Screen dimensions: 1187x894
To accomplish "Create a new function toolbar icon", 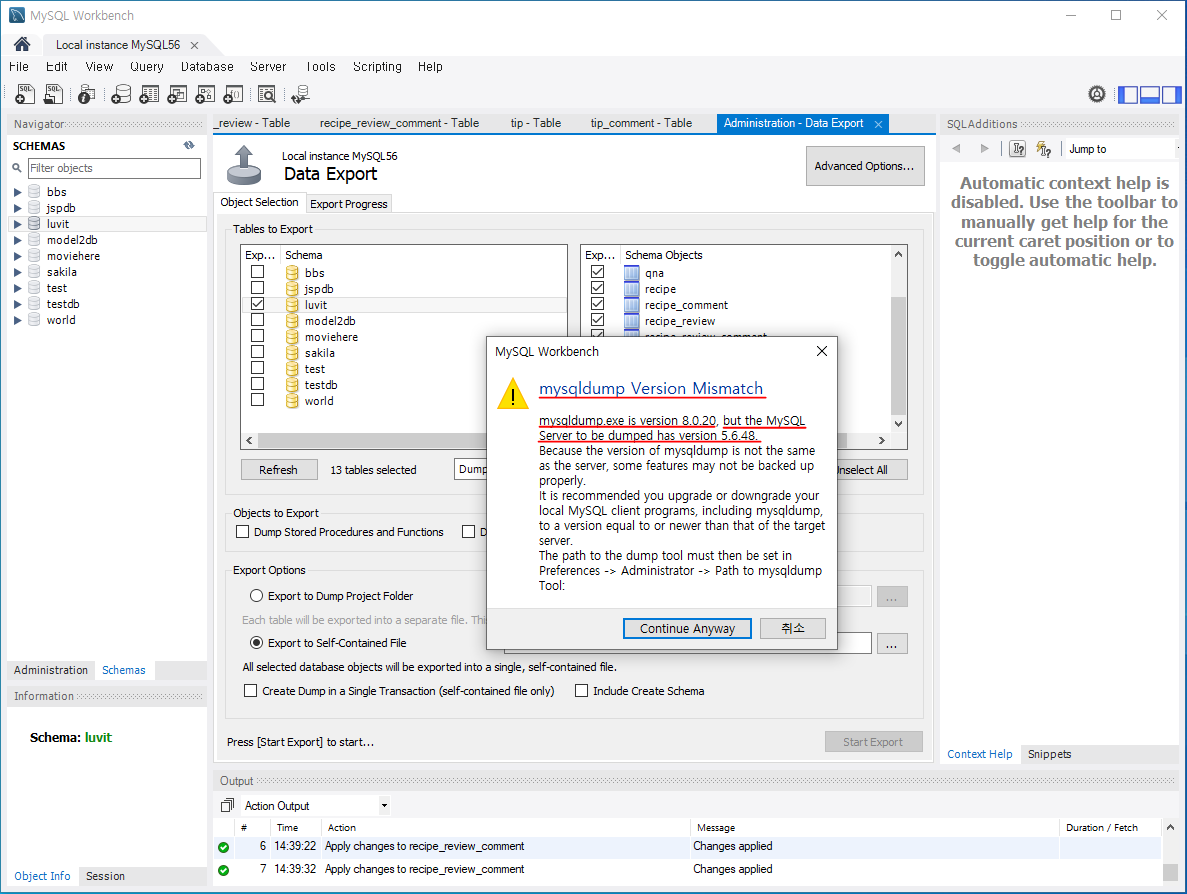I will pos(233,94).
